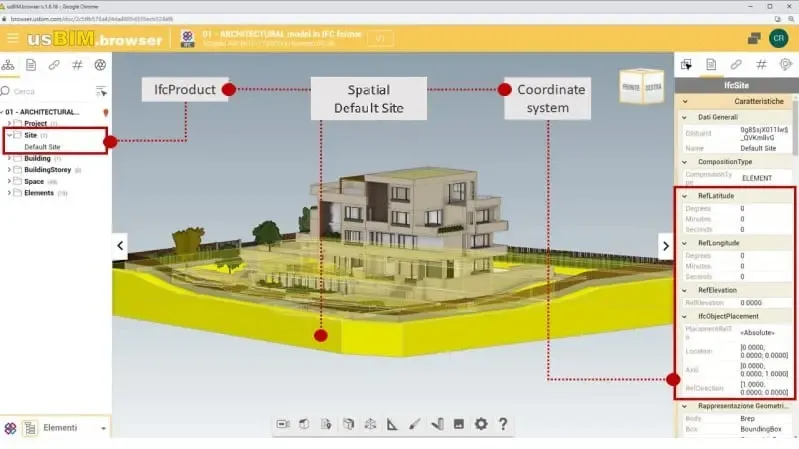Open the circular globe tab in left panel
Screen dimensions: 799x449
(100, 65)
